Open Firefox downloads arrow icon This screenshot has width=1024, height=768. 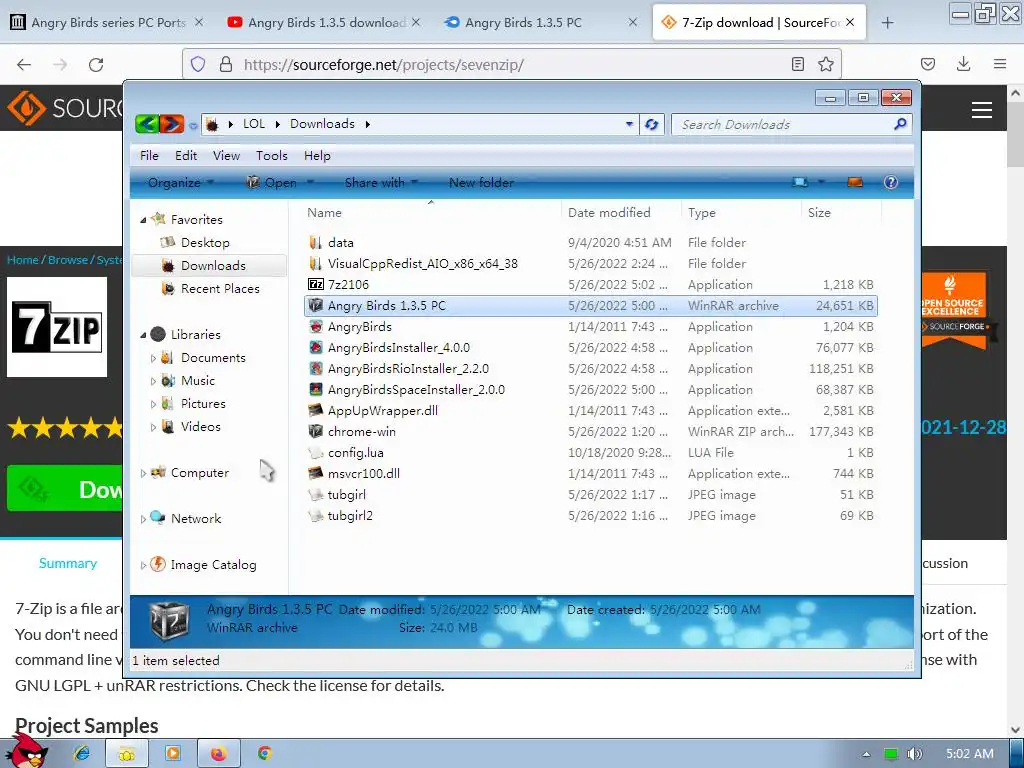pos(963,64)
